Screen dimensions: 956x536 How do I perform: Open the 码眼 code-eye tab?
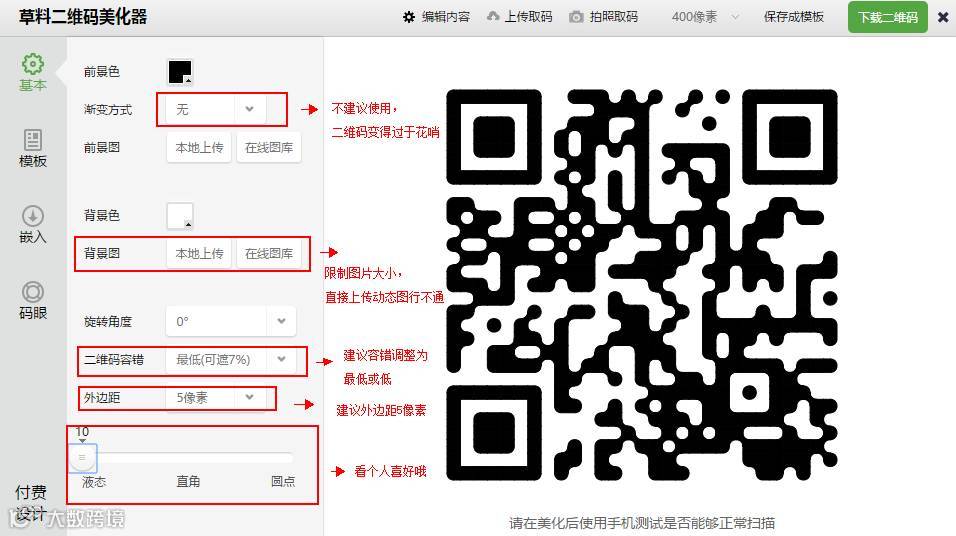click(33, 301)
